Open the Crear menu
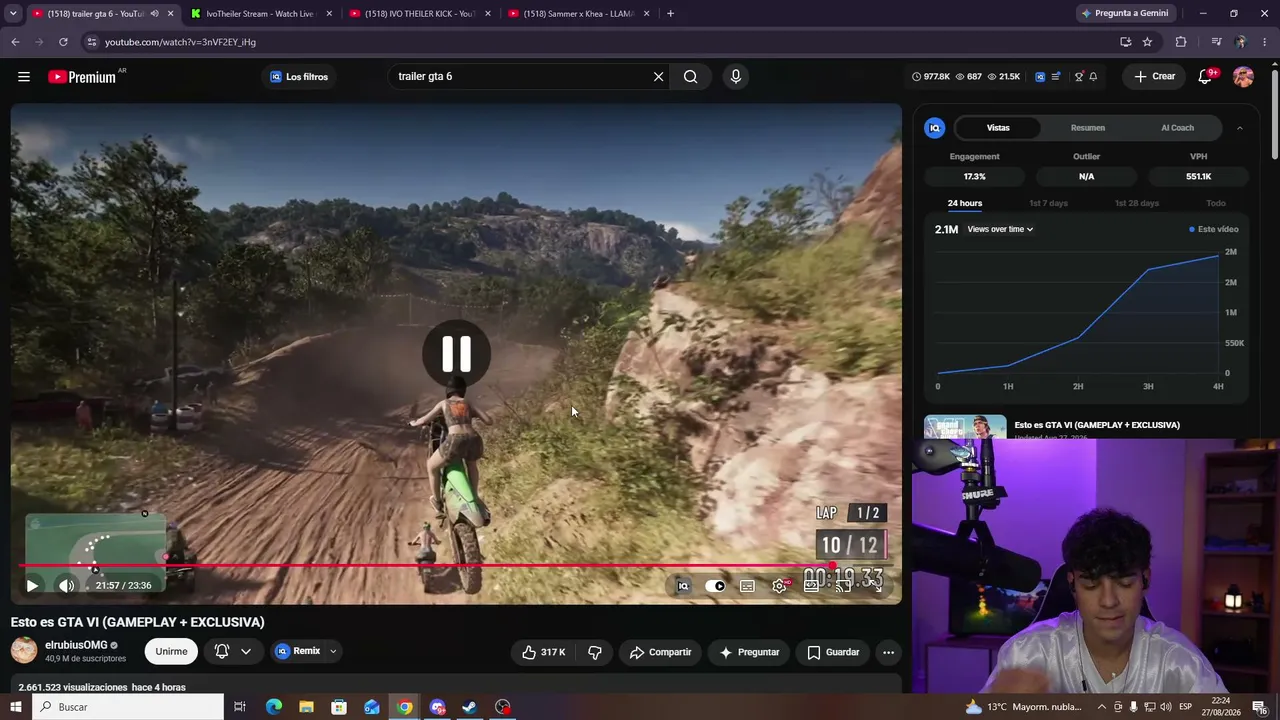The height and width of the screenshot is (720, 1280). pyautogui.click(x=1154, y=77)
